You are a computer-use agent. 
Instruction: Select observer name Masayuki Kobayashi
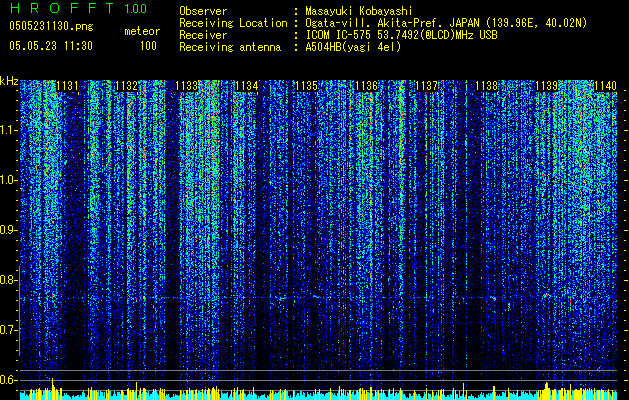click(359, 11)
